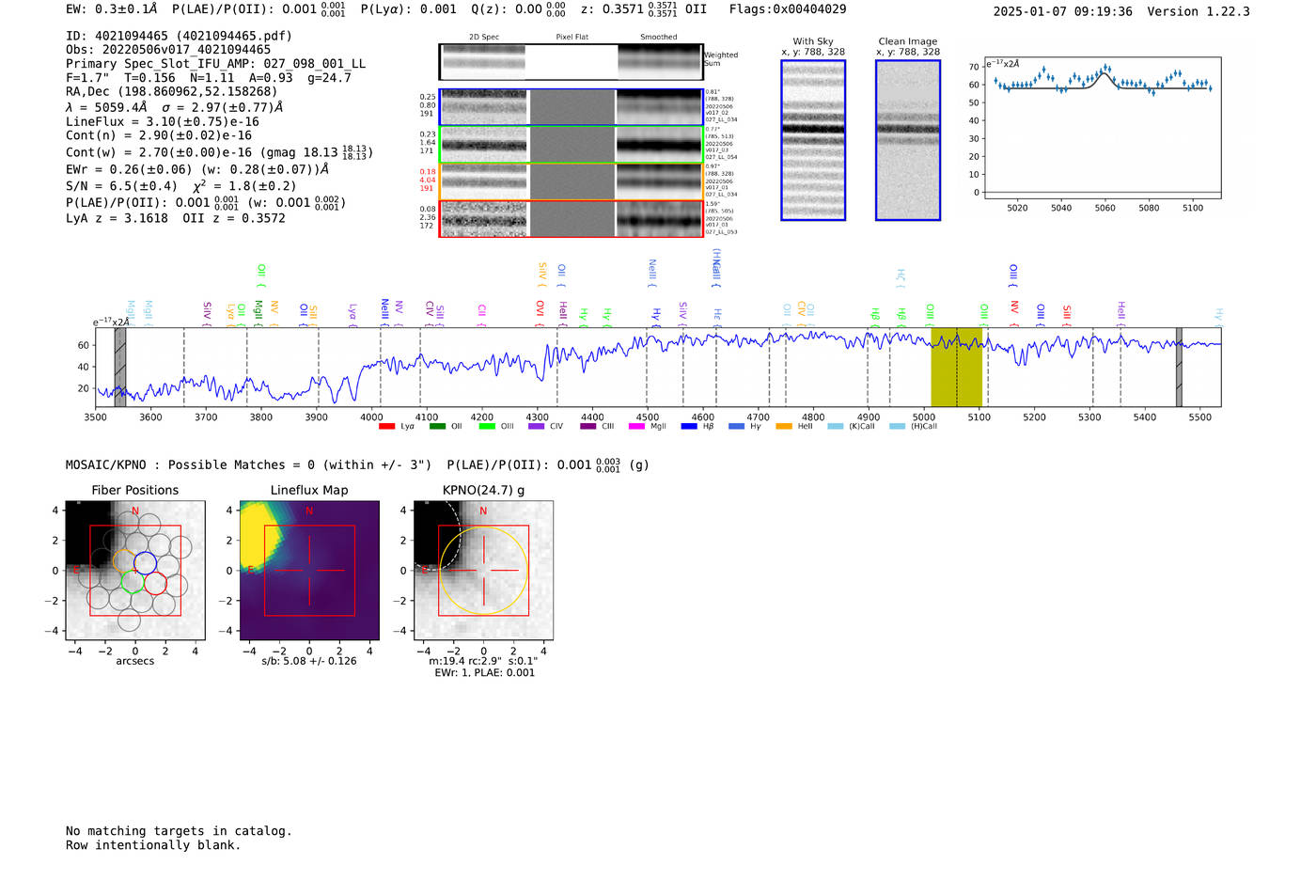Viewport: 1316px width, 896px height.
Task: Click the blue fiber circle in Fiber Positions
Action: click(x=145, y=562)
